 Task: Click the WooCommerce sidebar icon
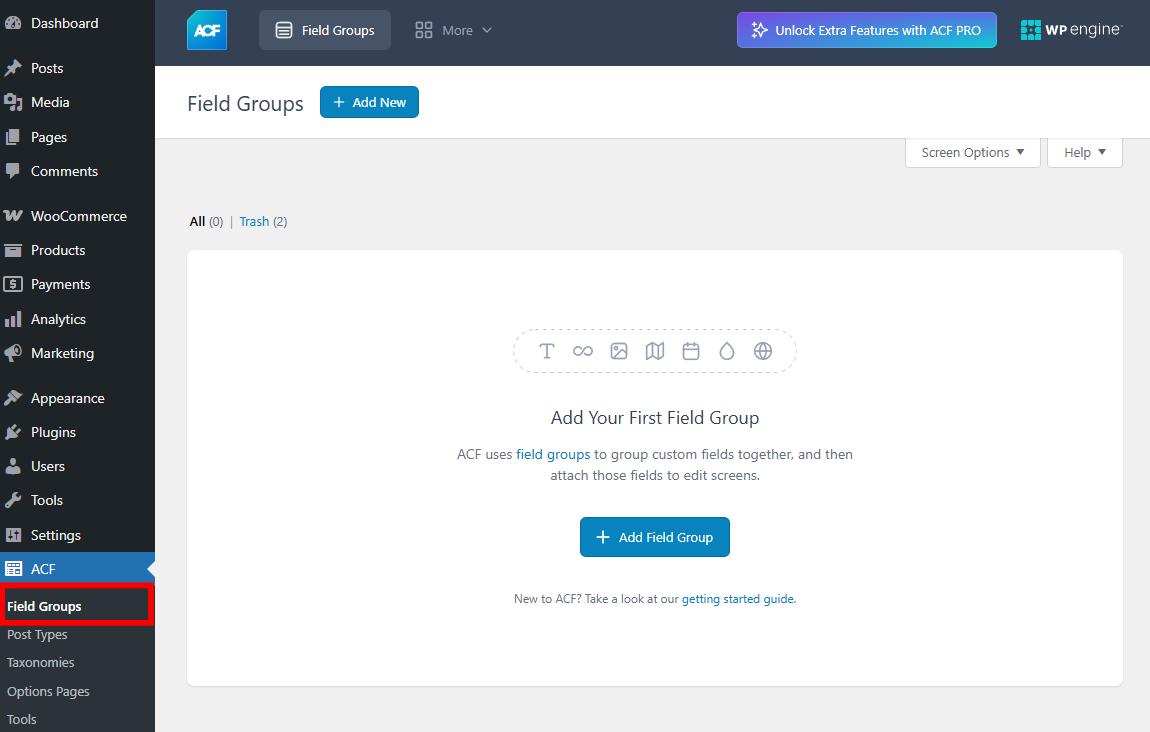click(x=15, y=215)
